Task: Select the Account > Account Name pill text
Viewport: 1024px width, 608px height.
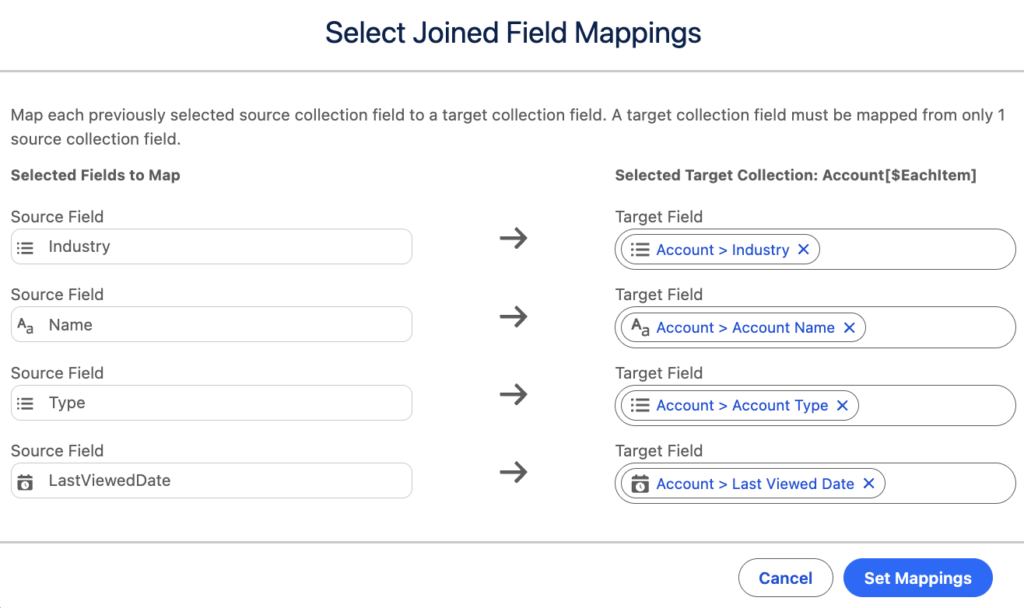Action: [x=745, y=327]
